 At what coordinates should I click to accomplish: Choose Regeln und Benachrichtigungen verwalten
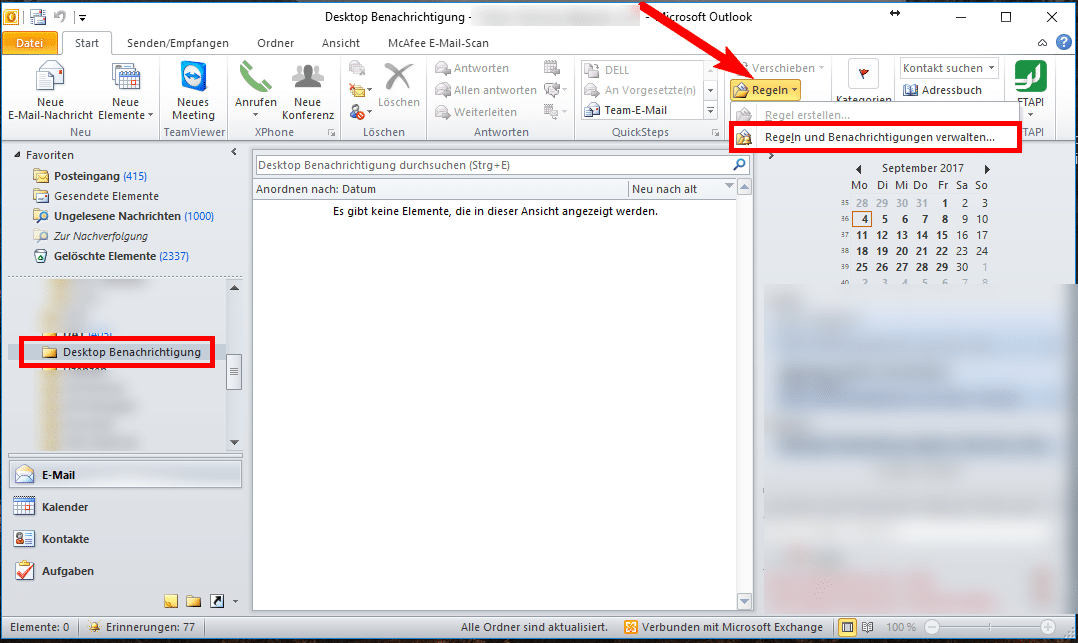click(875, 138)
